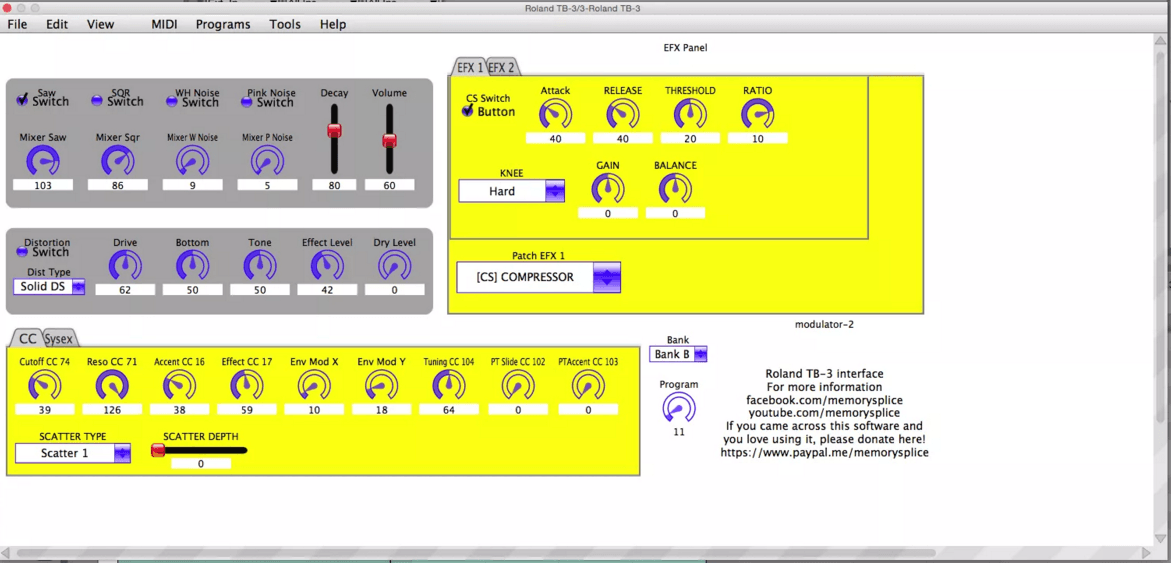Select the EFX 1 tab

[470, 67]
